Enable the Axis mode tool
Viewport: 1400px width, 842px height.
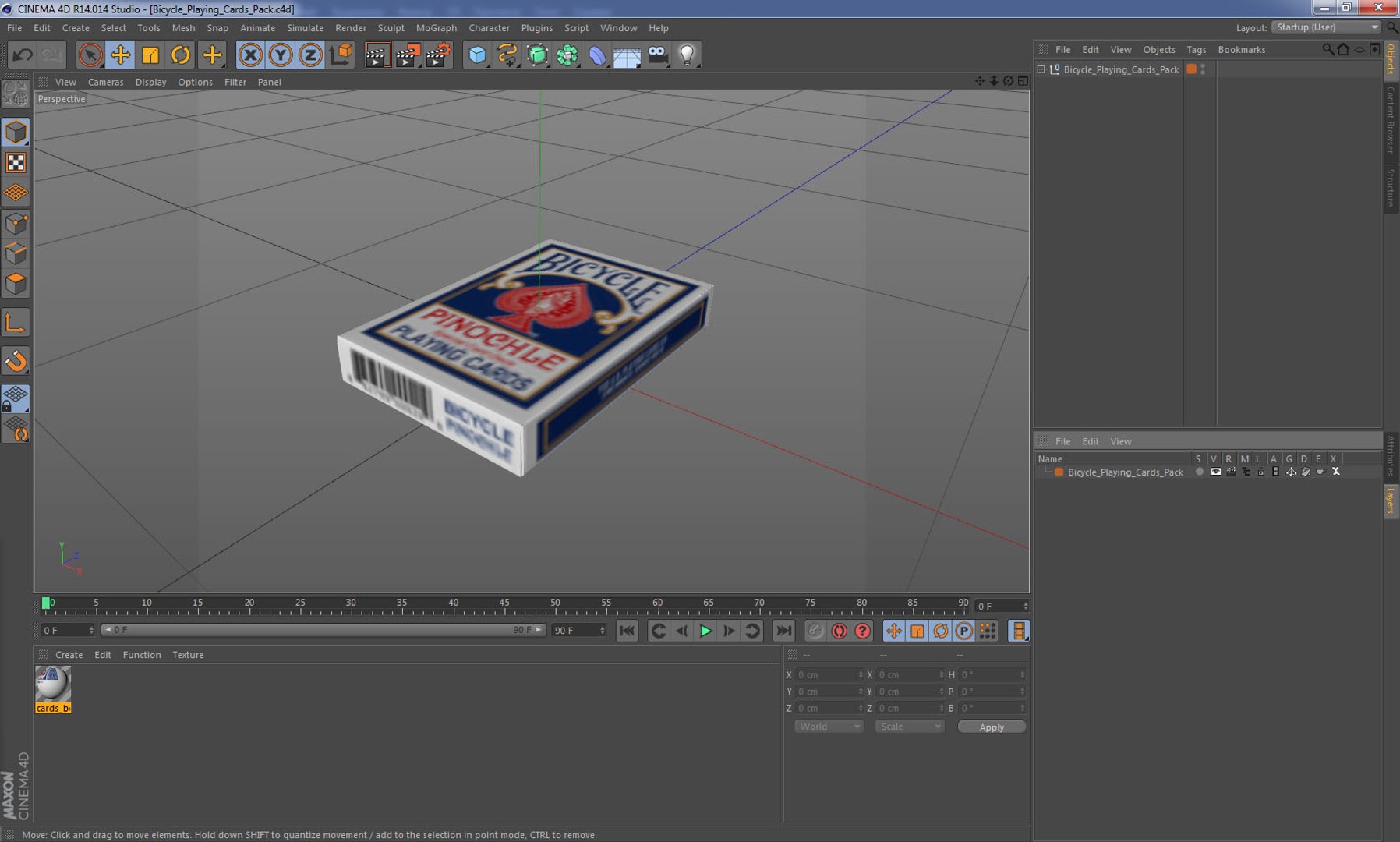tap(16, 323)
